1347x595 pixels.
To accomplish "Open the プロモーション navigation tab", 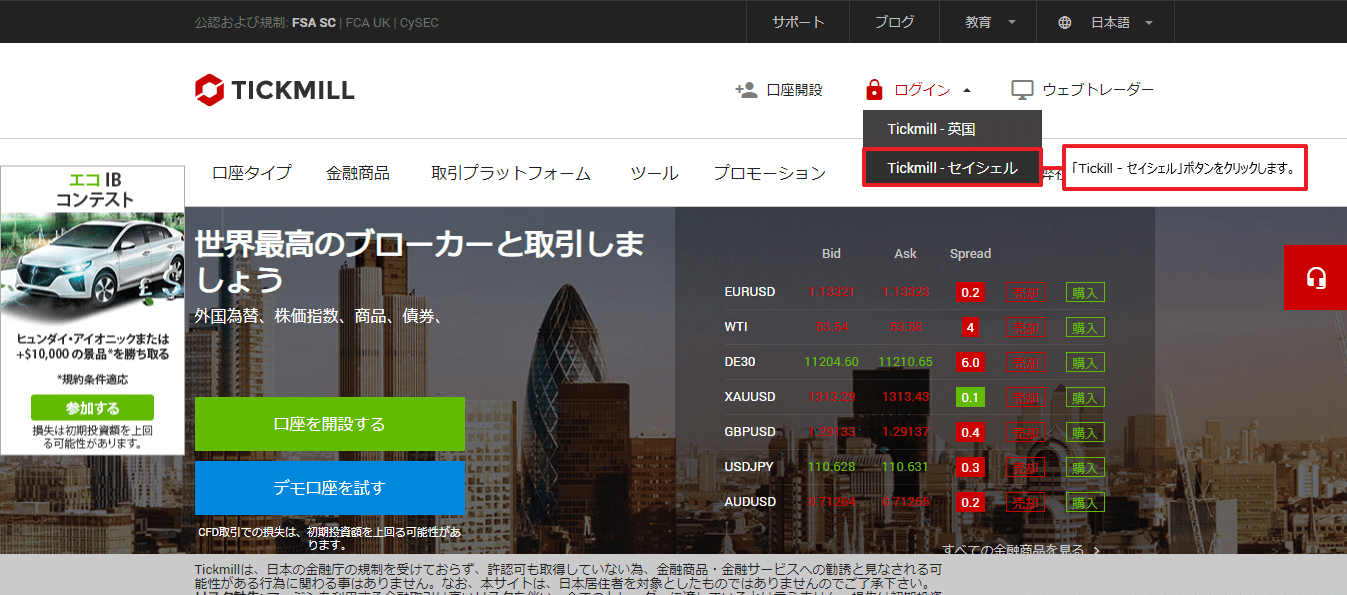I will click(770, 172).
